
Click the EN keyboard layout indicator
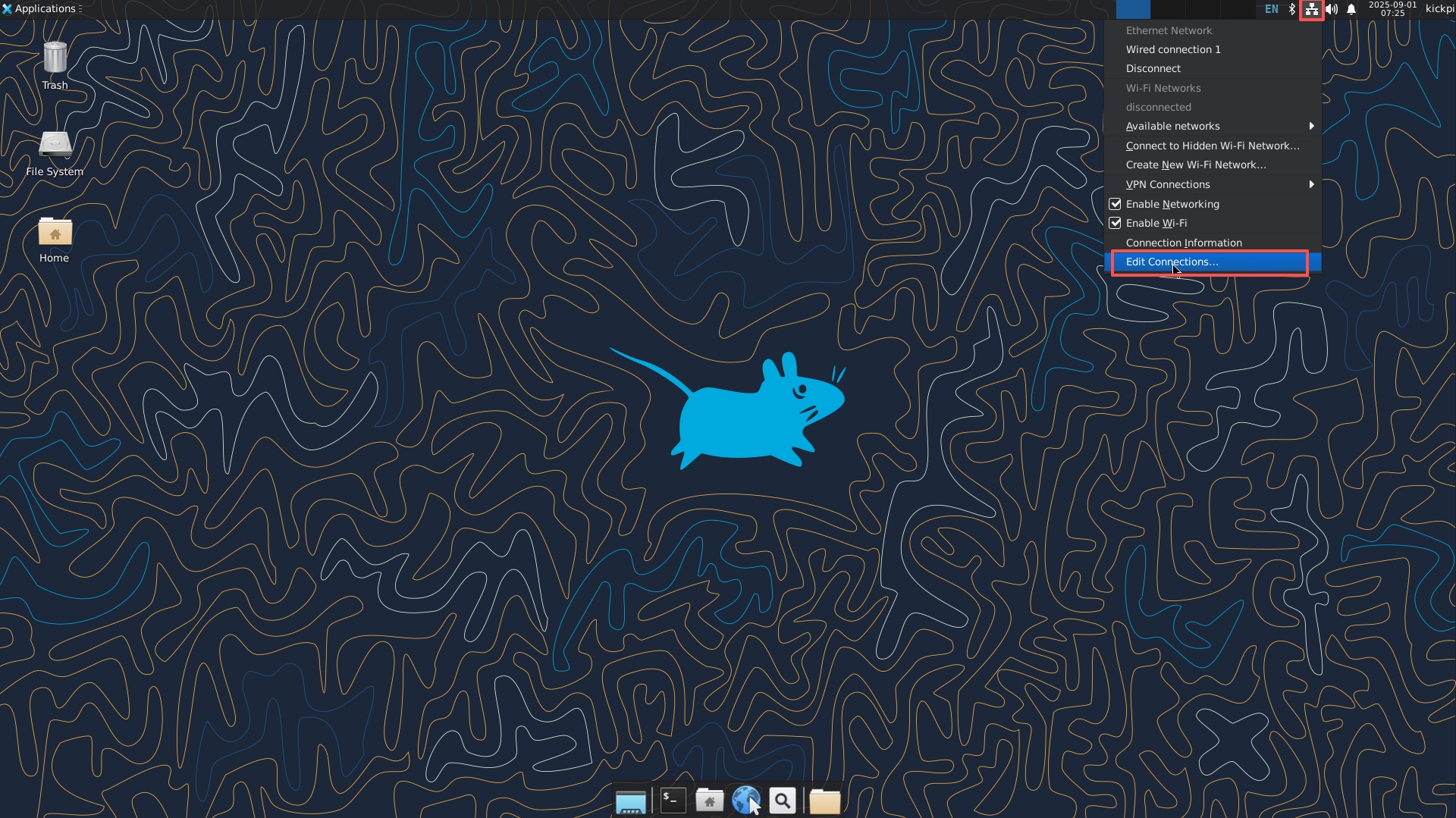[1271, 9]
